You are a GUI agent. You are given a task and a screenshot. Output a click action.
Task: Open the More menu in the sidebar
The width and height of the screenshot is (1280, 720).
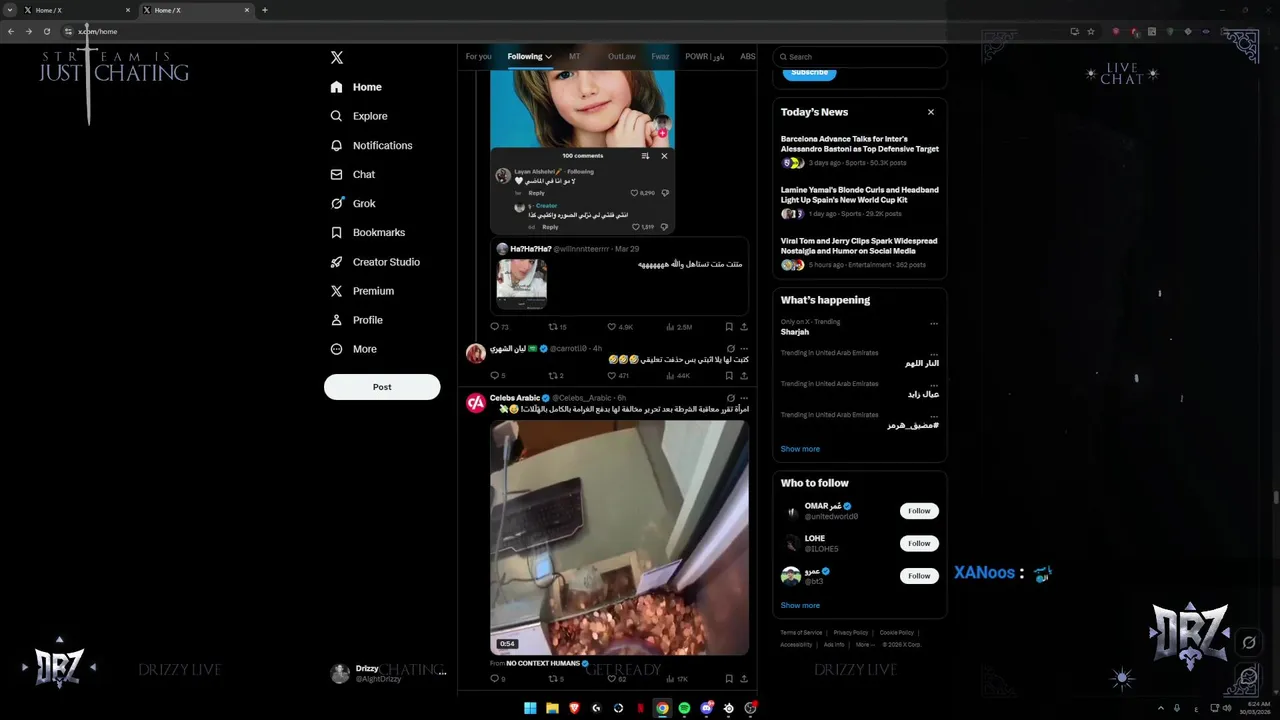[x=353, y=349]
